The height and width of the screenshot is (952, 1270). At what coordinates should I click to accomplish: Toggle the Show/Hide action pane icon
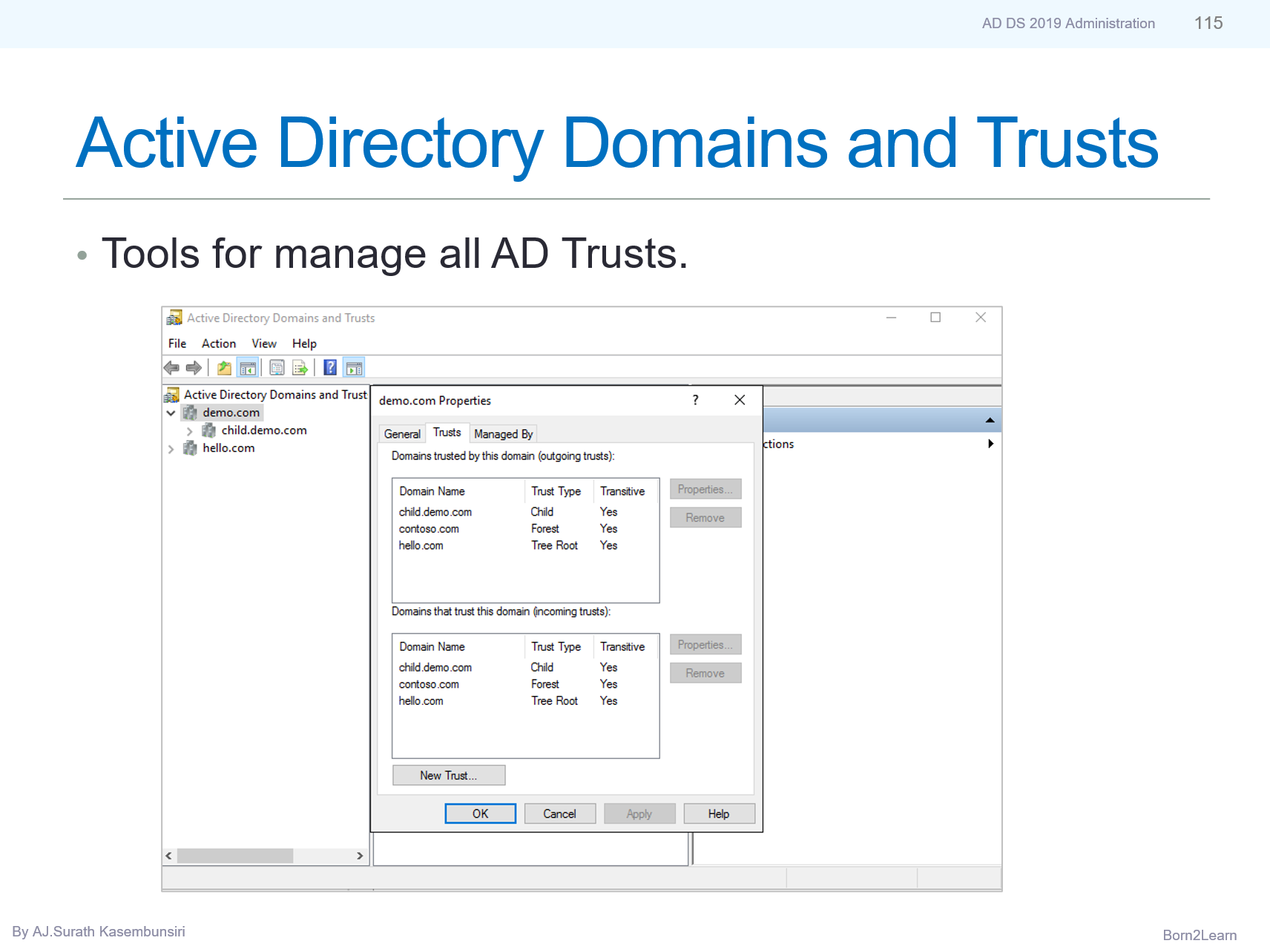coord(354,367)
